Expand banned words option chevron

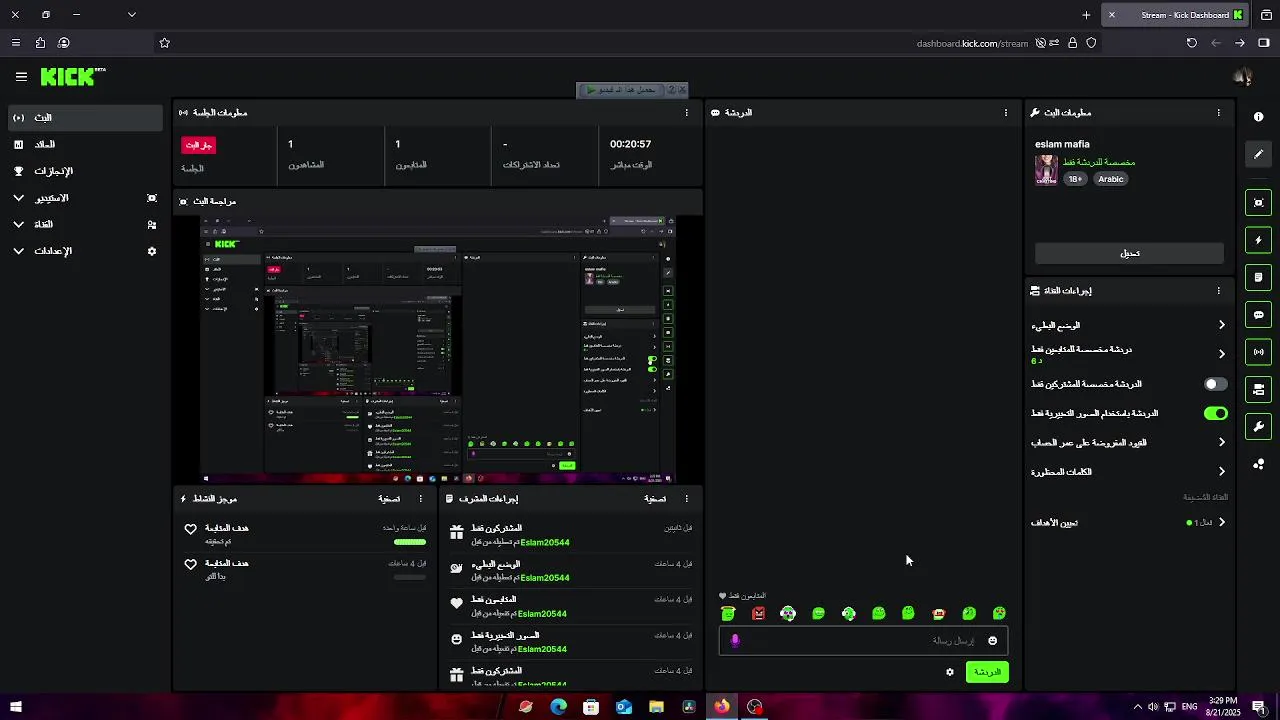1221,472
